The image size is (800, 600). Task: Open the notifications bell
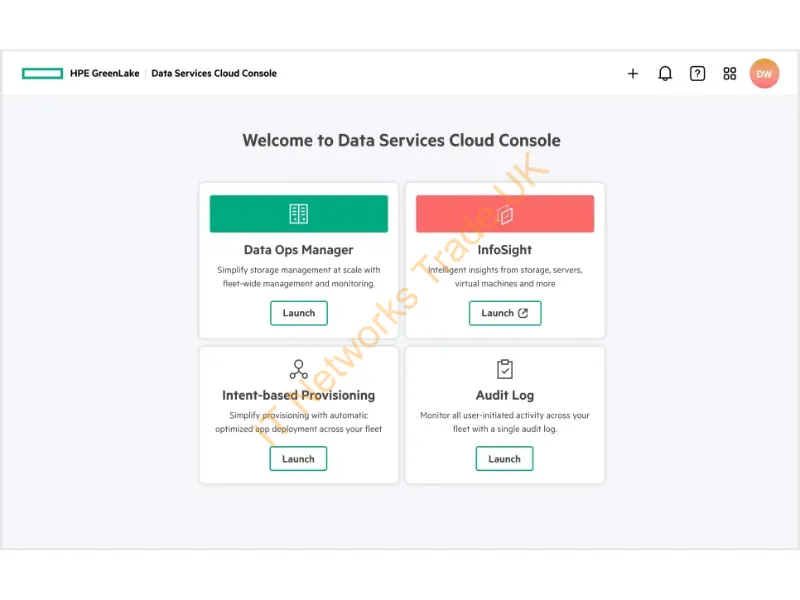click(665, 73)
